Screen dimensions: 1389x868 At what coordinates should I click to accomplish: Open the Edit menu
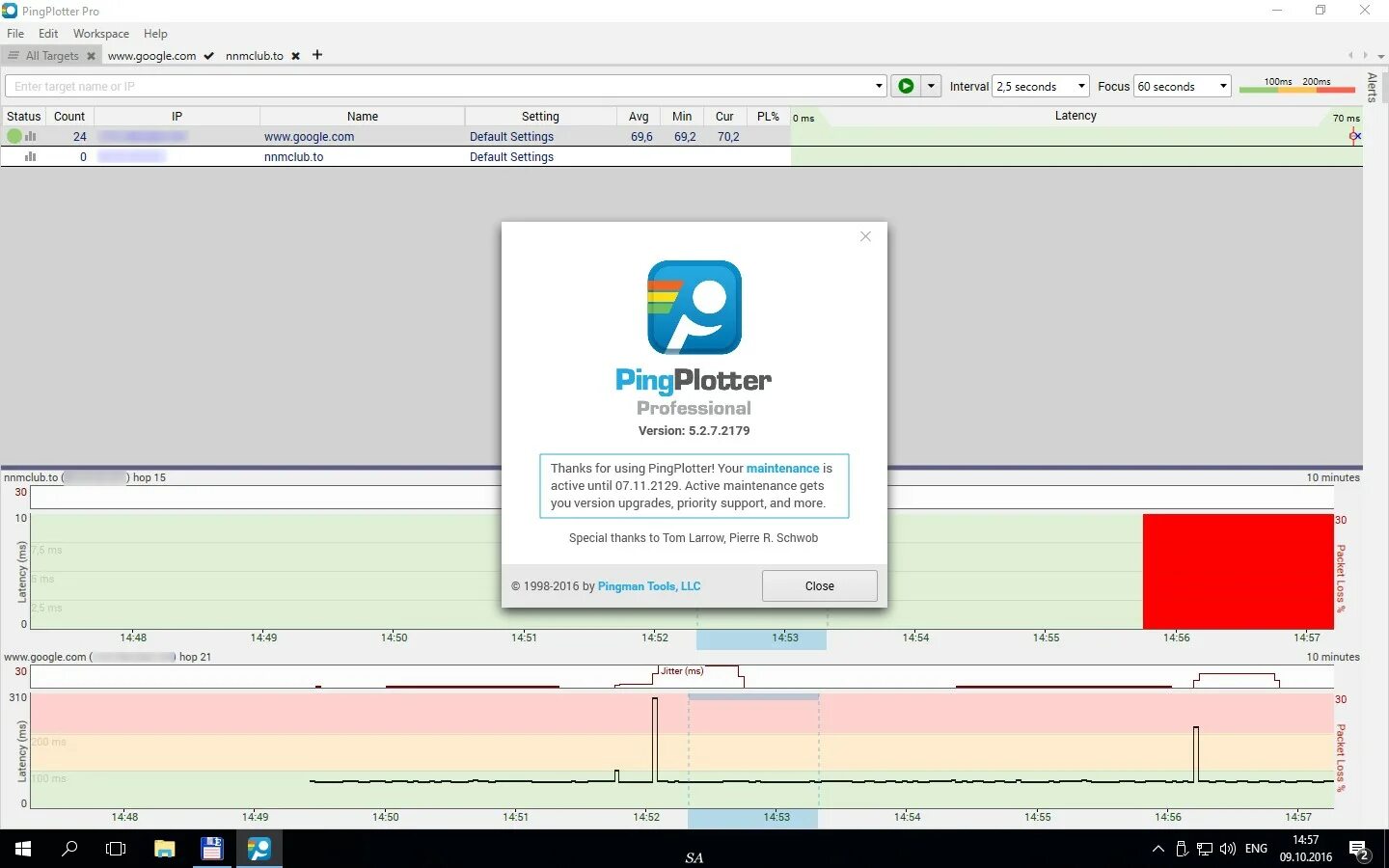(x=48, y=33)
